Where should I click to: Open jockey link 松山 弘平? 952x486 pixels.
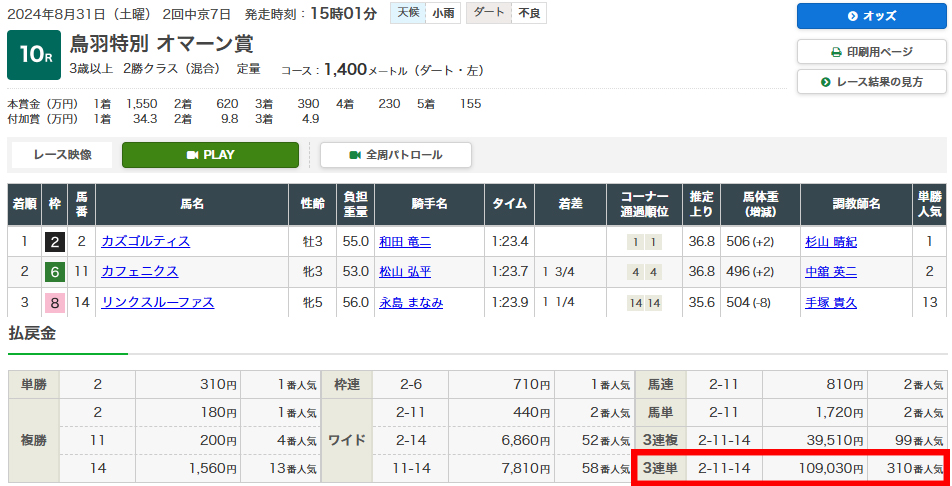pyautogui.click(x=405, y=272)
